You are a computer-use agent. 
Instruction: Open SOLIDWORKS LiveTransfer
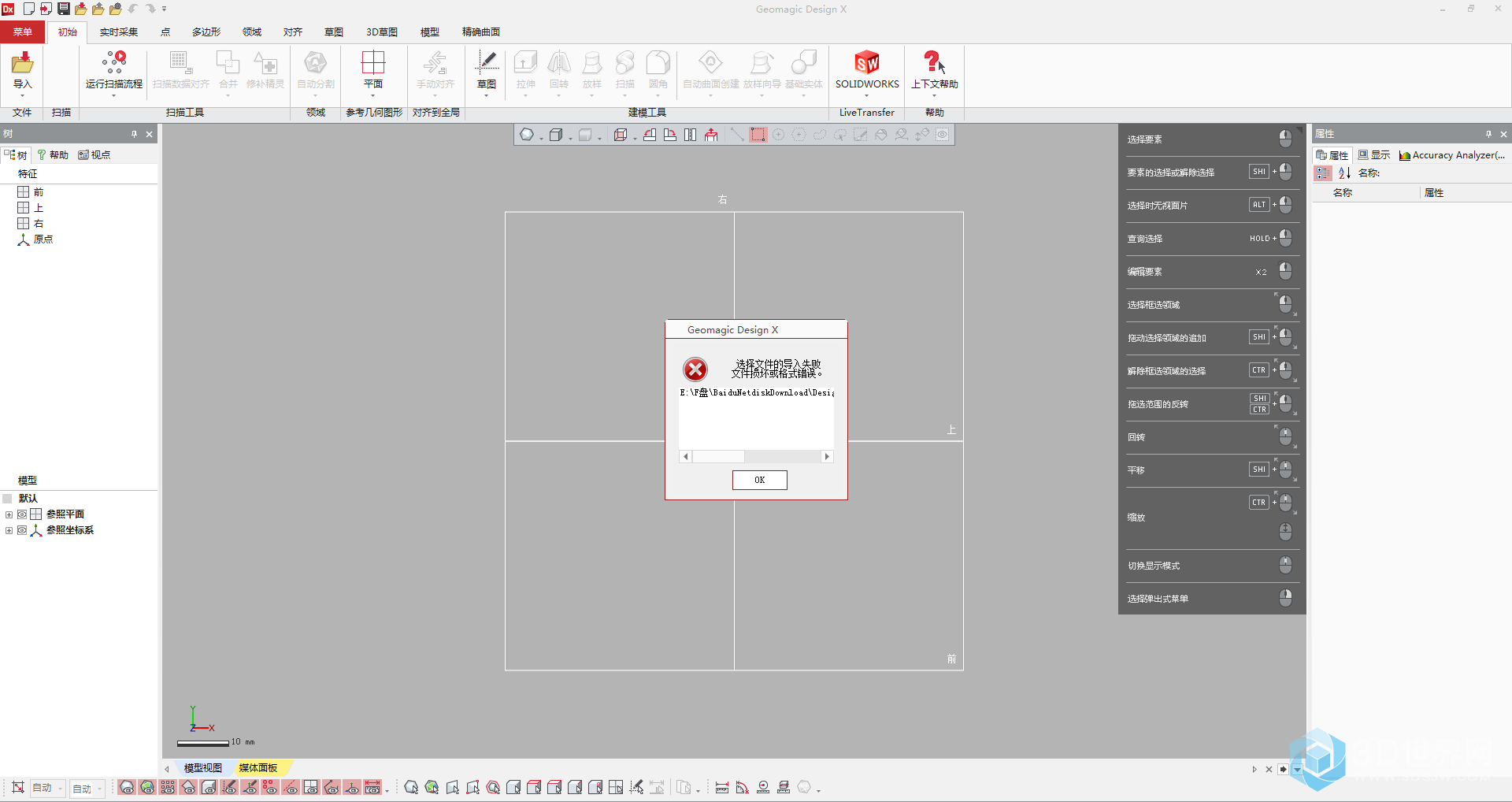coord(867,69)
